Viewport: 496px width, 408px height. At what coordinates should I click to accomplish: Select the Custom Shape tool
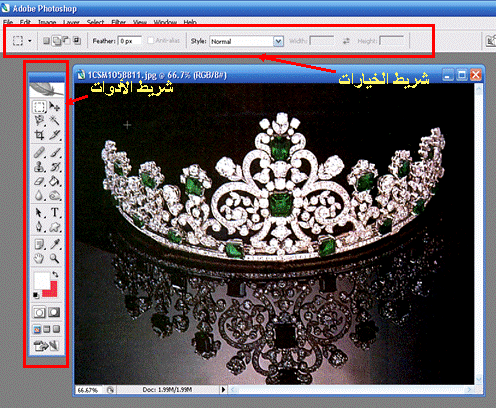tap(54, 227)
